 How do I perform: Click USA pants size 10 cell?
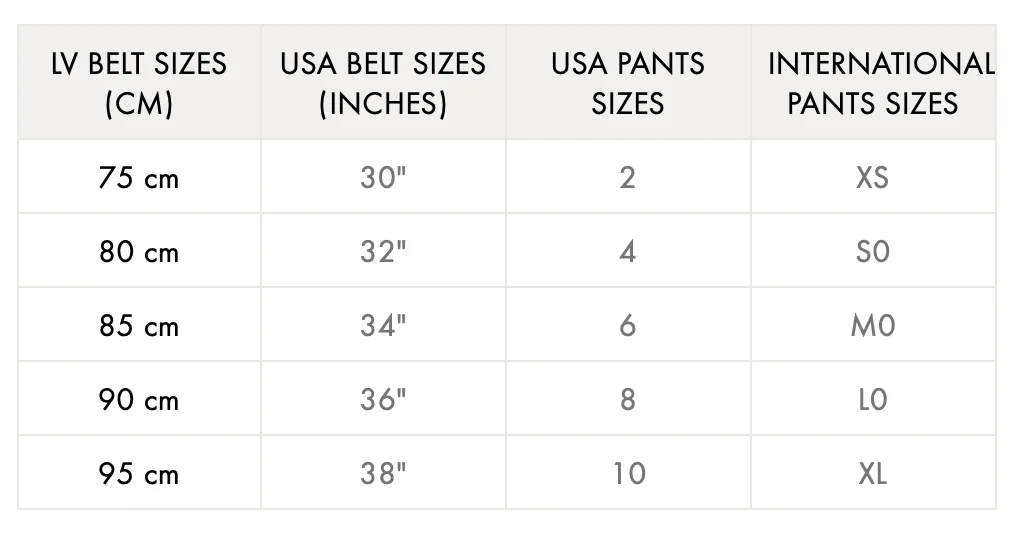tap(628, 472)
